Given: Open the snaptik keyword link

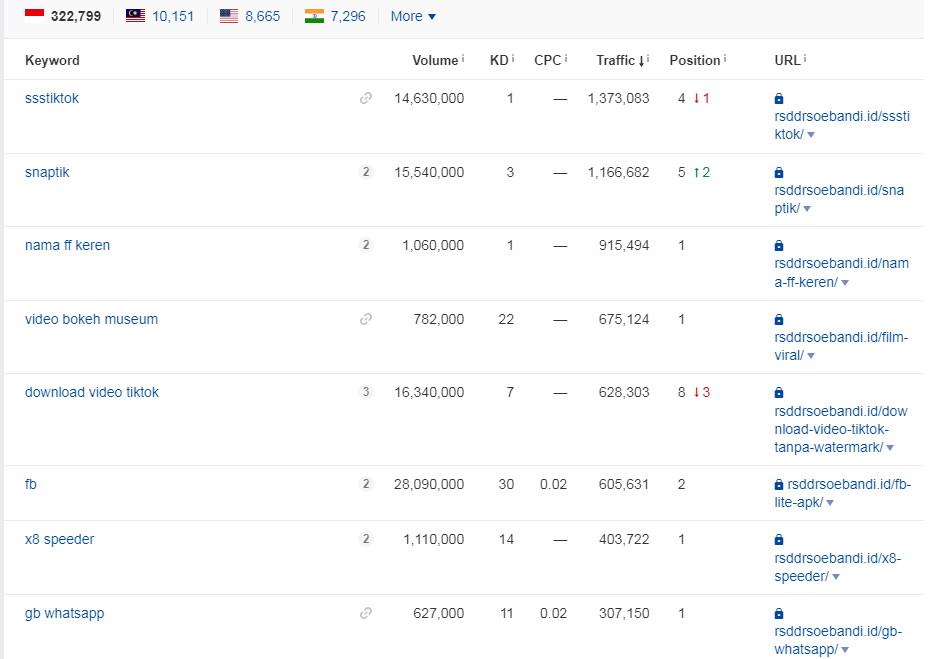Looking at the screenshot, I should coord(47,172).
